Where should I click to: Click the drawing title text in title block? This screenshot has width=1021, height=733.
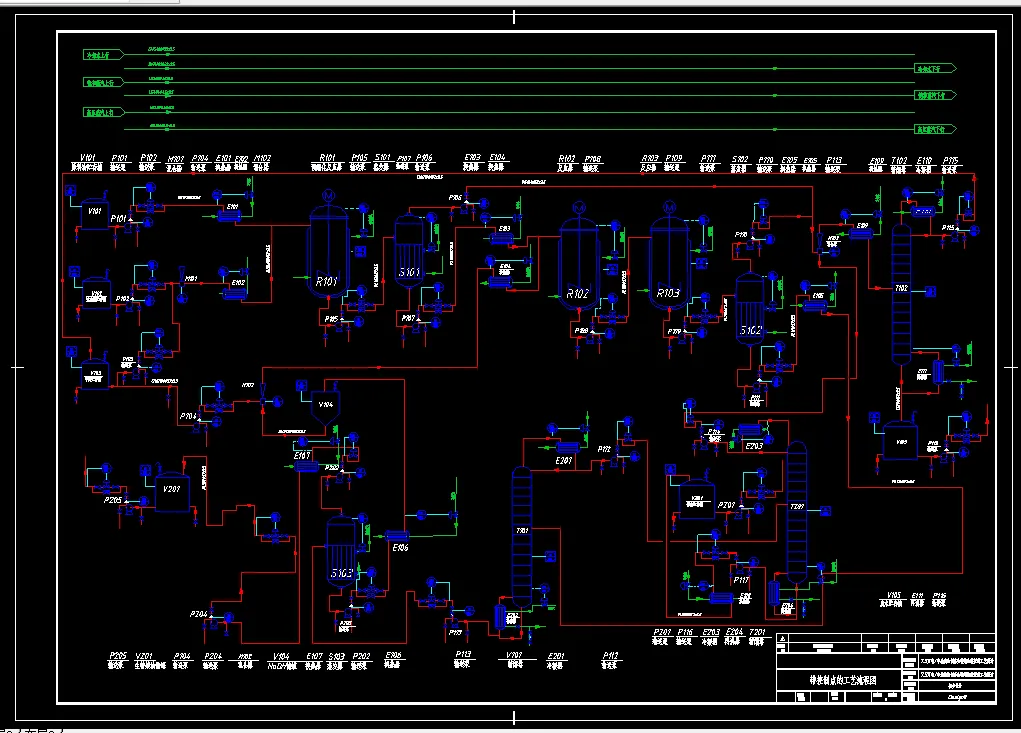[843, 680]
